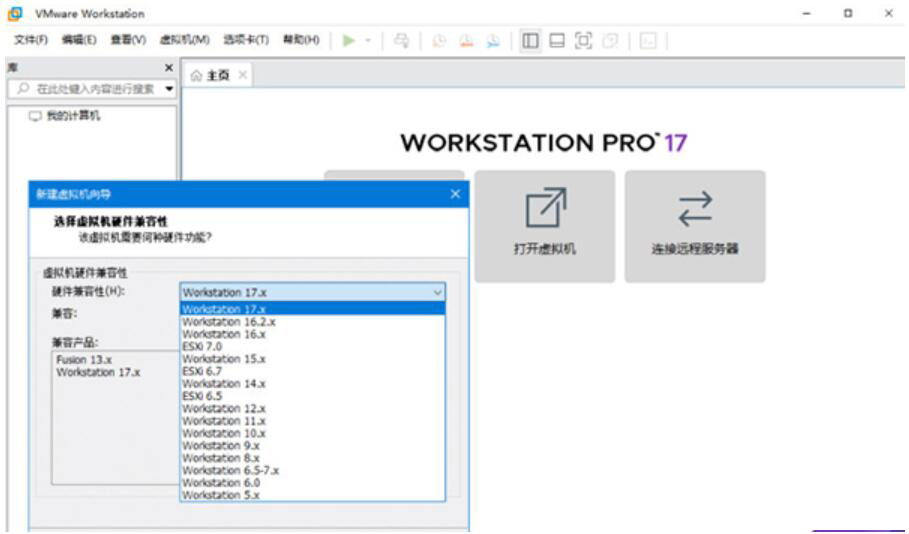Viewport: 909px width, 534px height.
Task: Click the Unity mode toolbar icon
Action: [610, 41]
